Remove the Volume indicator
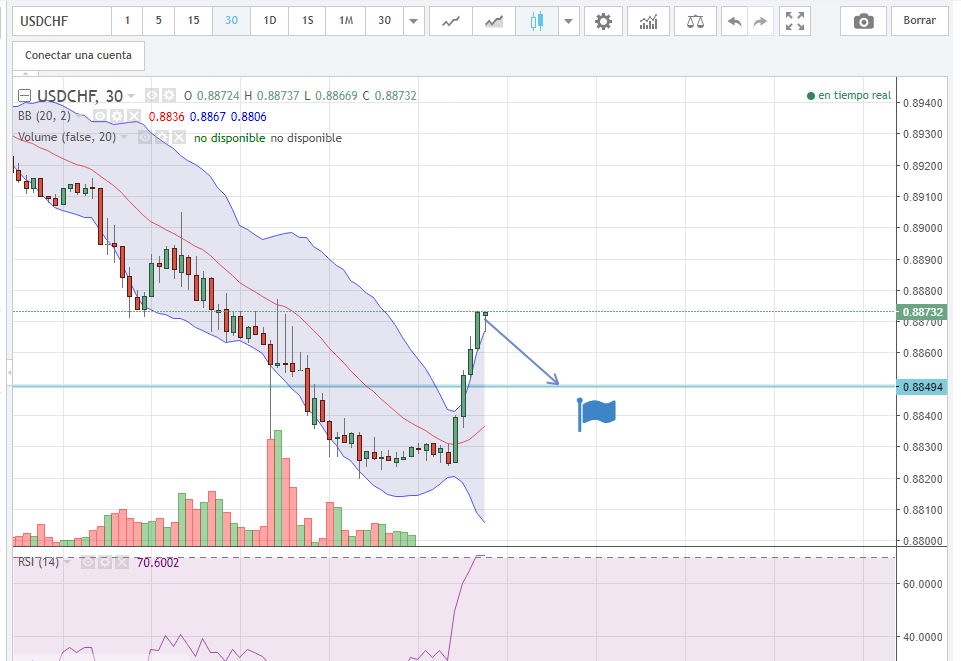This screenshot has width=961, height=661. point(178,137)
